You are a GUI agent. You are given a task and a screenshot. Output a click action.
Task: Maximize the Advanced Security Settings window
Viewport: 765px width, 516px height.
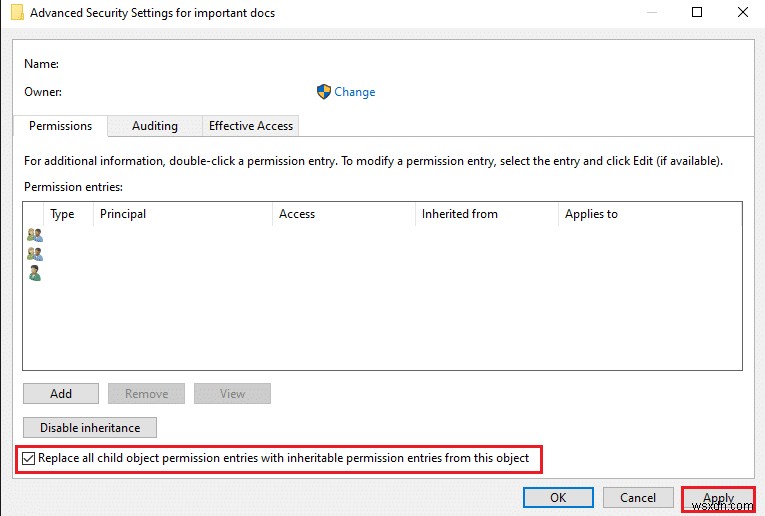pos(697,13)
